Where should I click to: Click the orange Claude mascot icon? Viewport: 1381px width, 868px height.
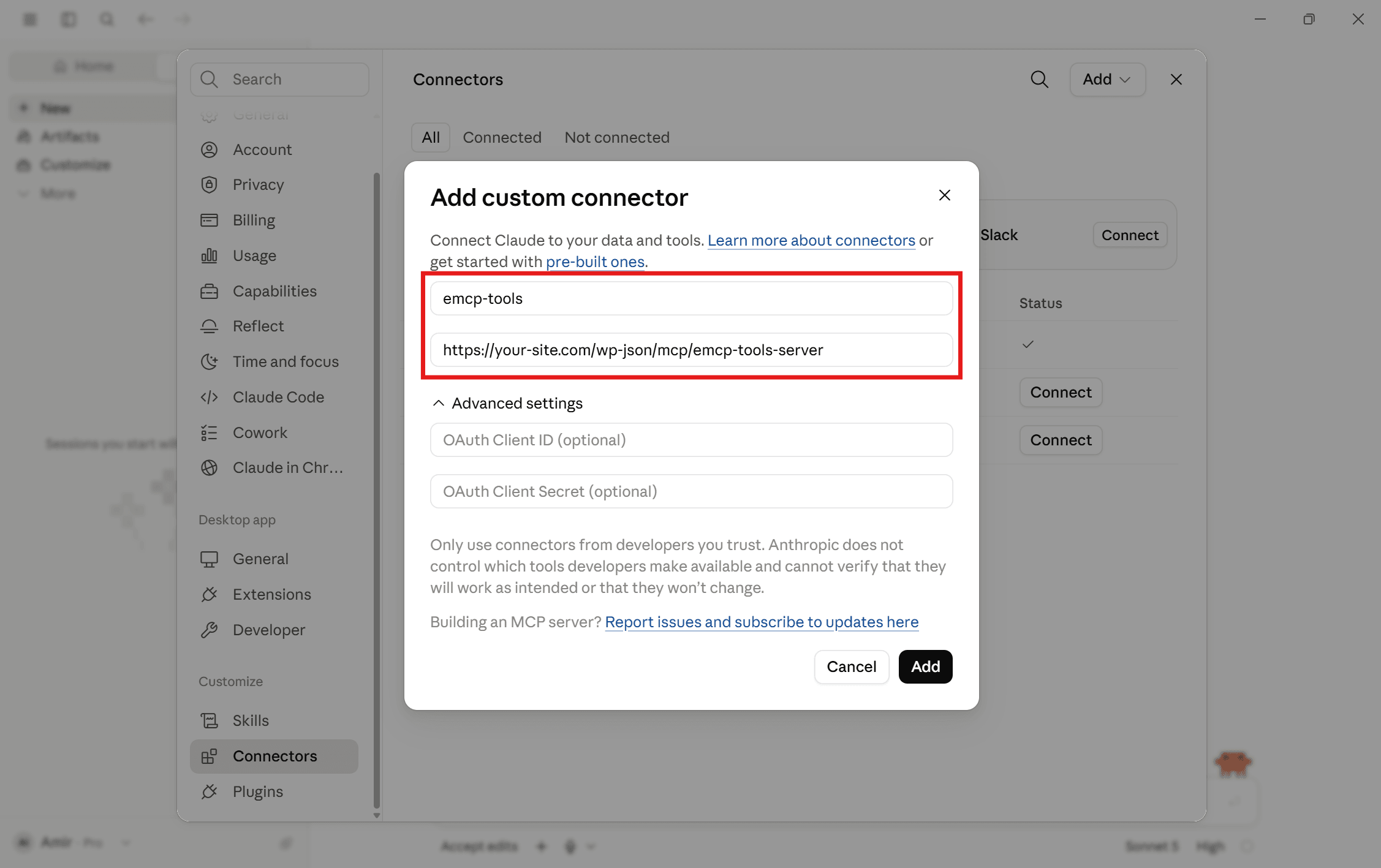pos(1233,764)
